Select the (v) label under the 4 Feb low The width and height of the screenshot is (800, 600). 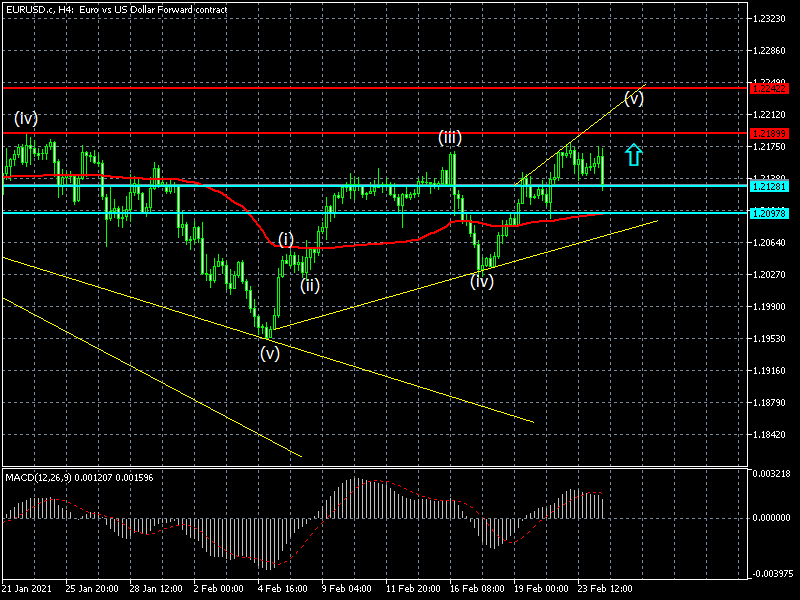[x=270, y=353]
